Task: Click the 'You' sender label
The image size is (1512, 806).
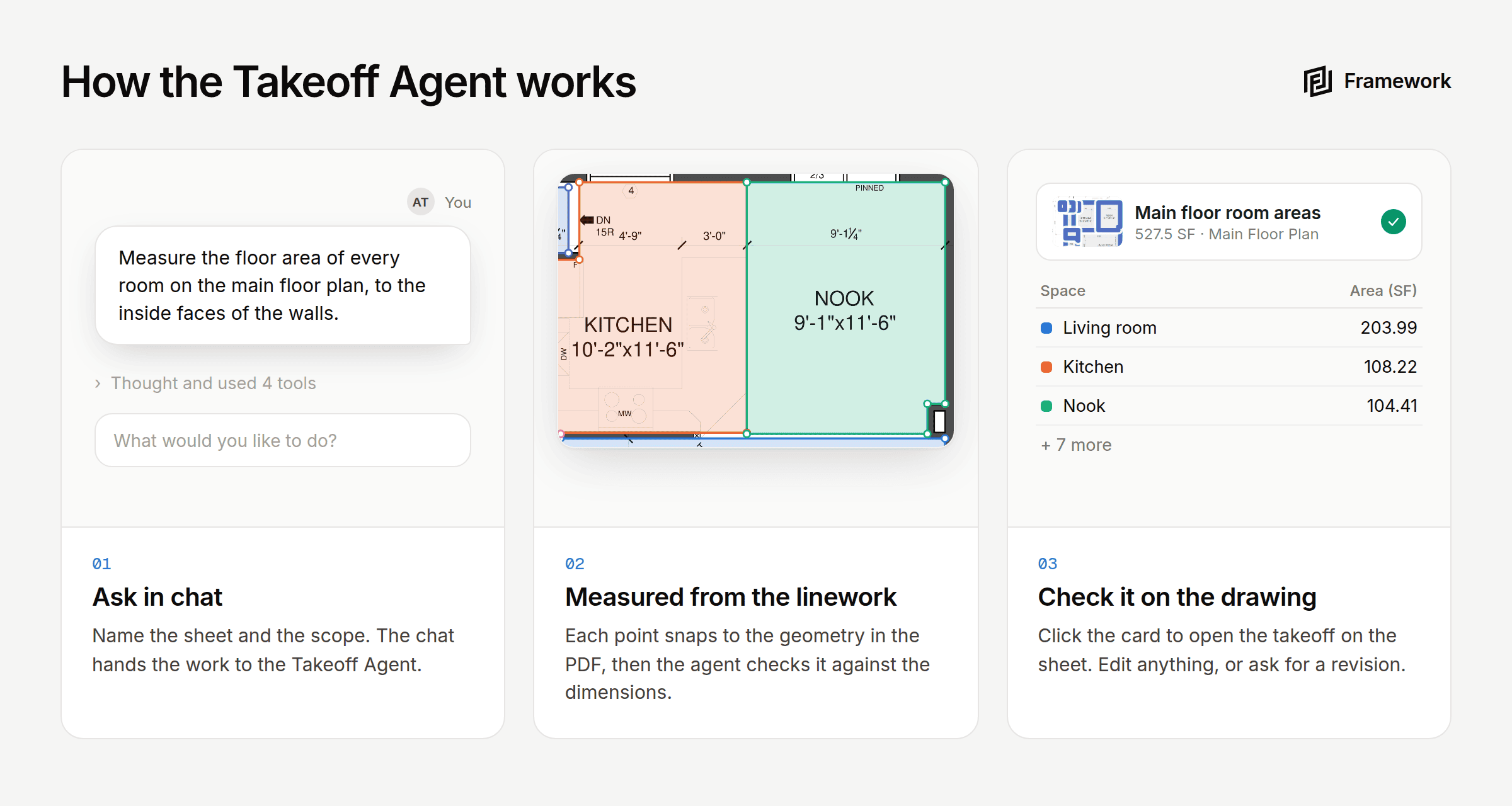Action: point(458,203)
